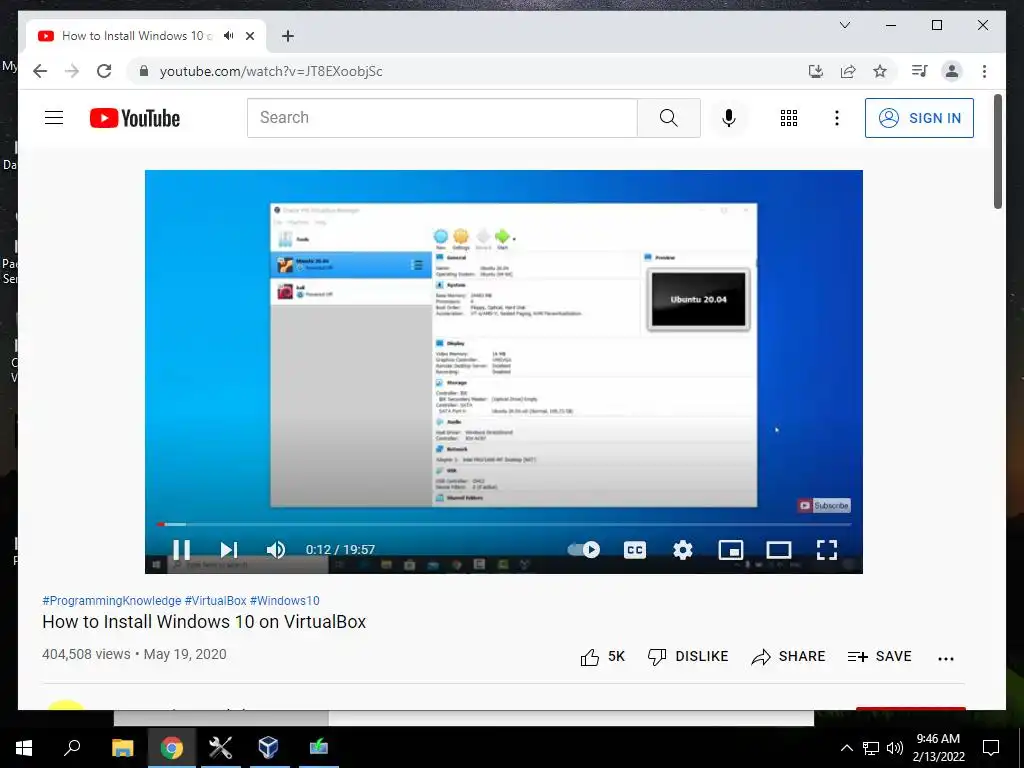Click the taskbar clock showing 9:46 AM

pyautogui.click(x=938, y=748)
